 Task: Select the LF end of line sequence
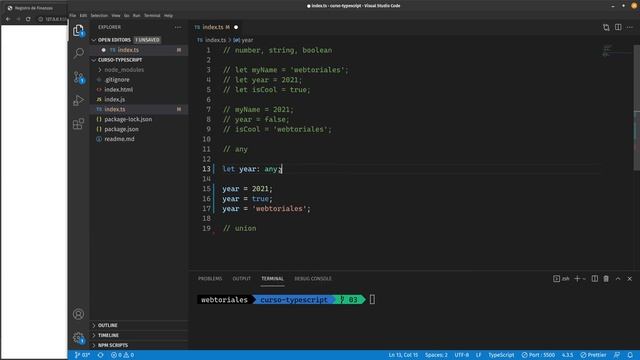click(478, 355)
